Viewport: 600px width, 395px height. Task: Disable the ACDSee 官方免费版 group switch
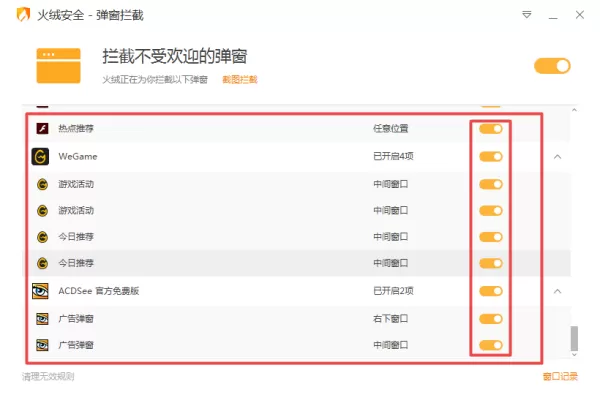click(x=491, y=291)
